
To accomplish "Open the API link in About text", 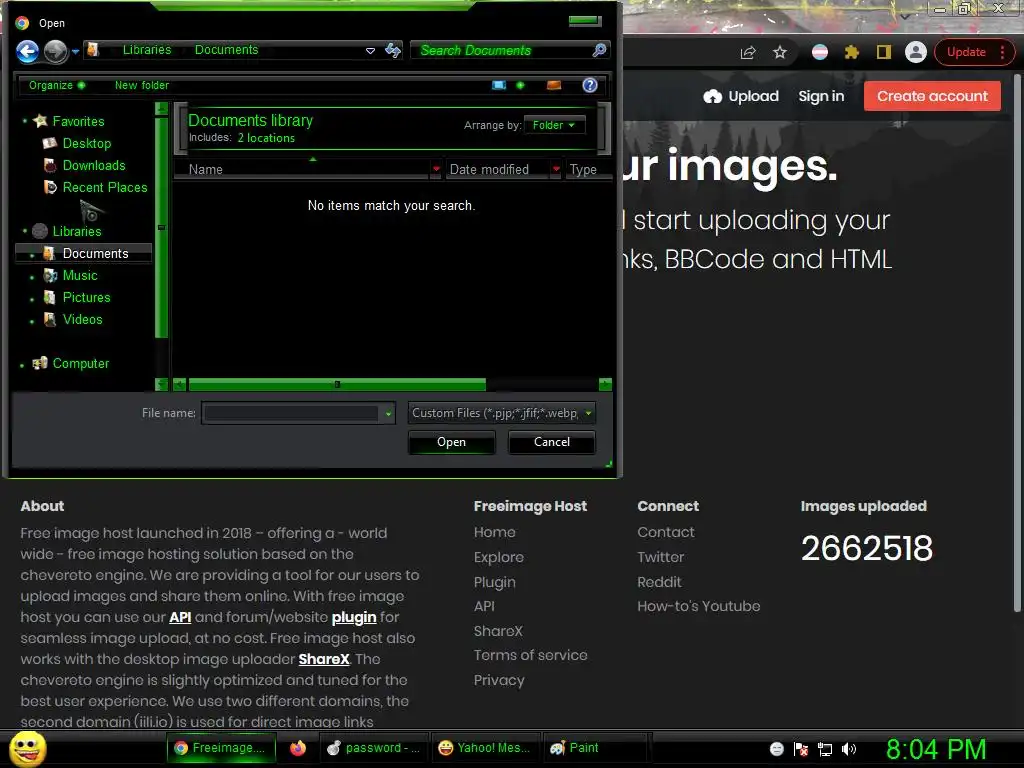I will [180, 617].
